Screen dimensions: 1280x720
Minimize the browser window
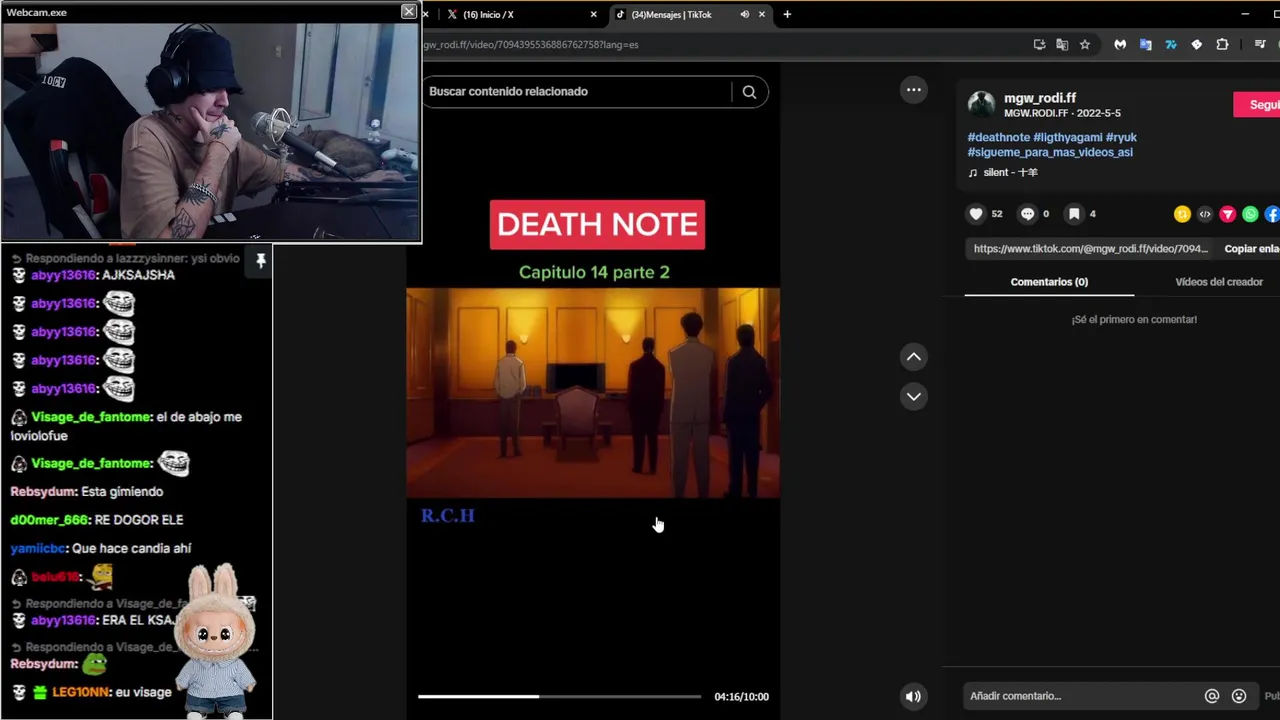point(1245,14)
